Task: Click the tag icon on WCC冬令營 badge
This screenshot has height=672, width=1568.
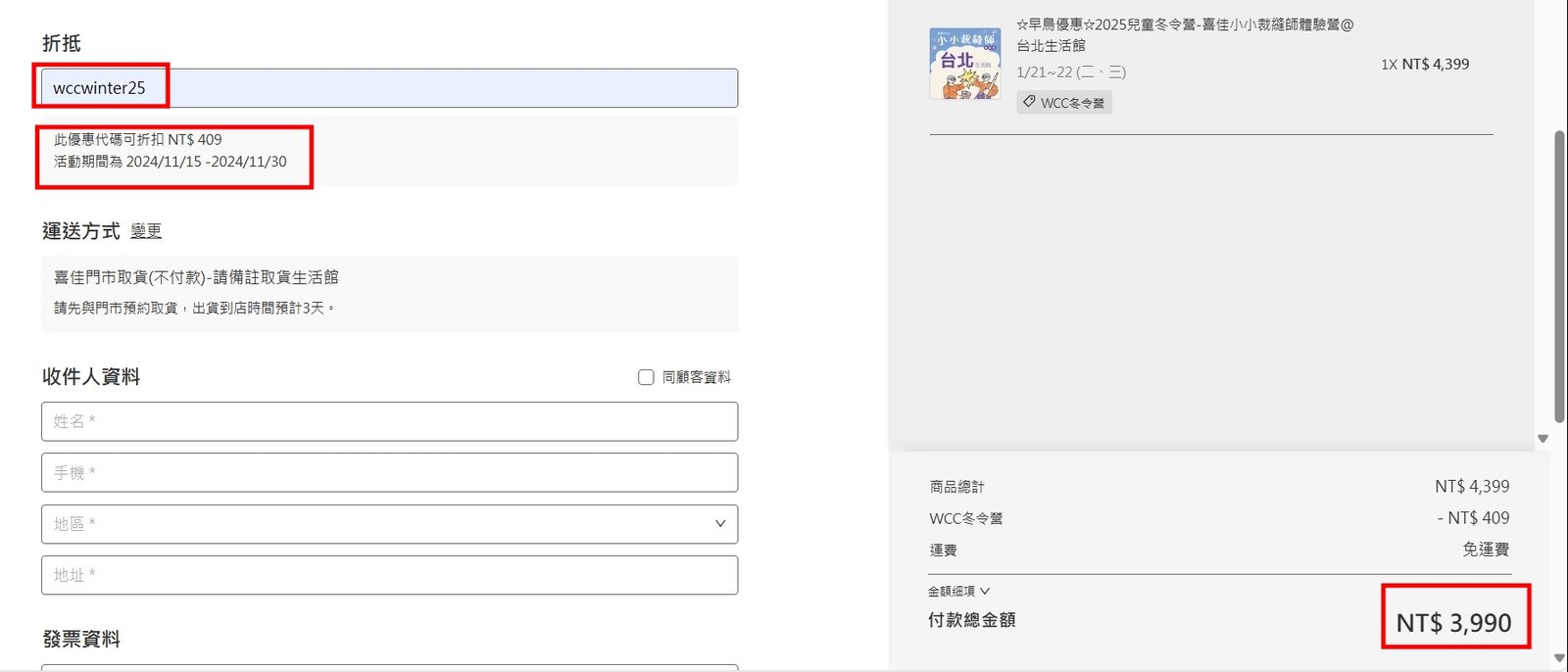Action: point(1029,102)
